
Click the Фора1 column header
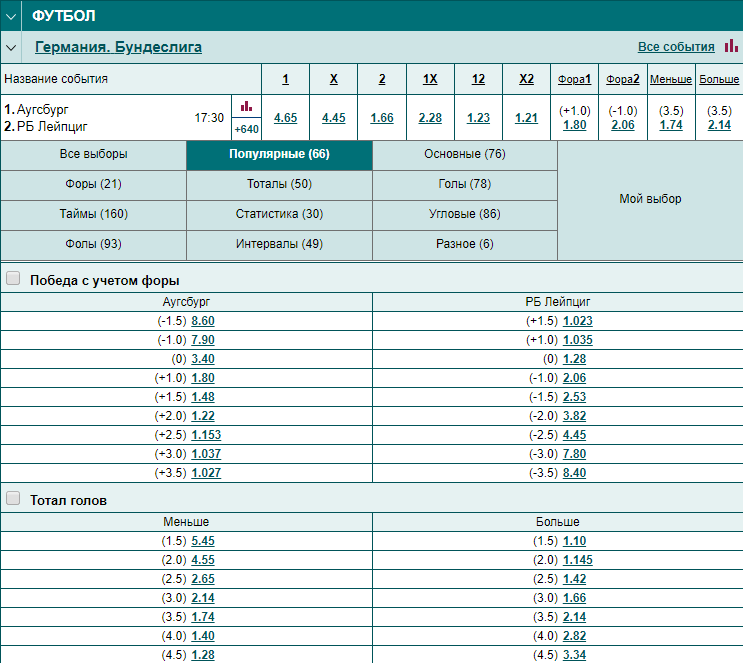tap(574, 79)
